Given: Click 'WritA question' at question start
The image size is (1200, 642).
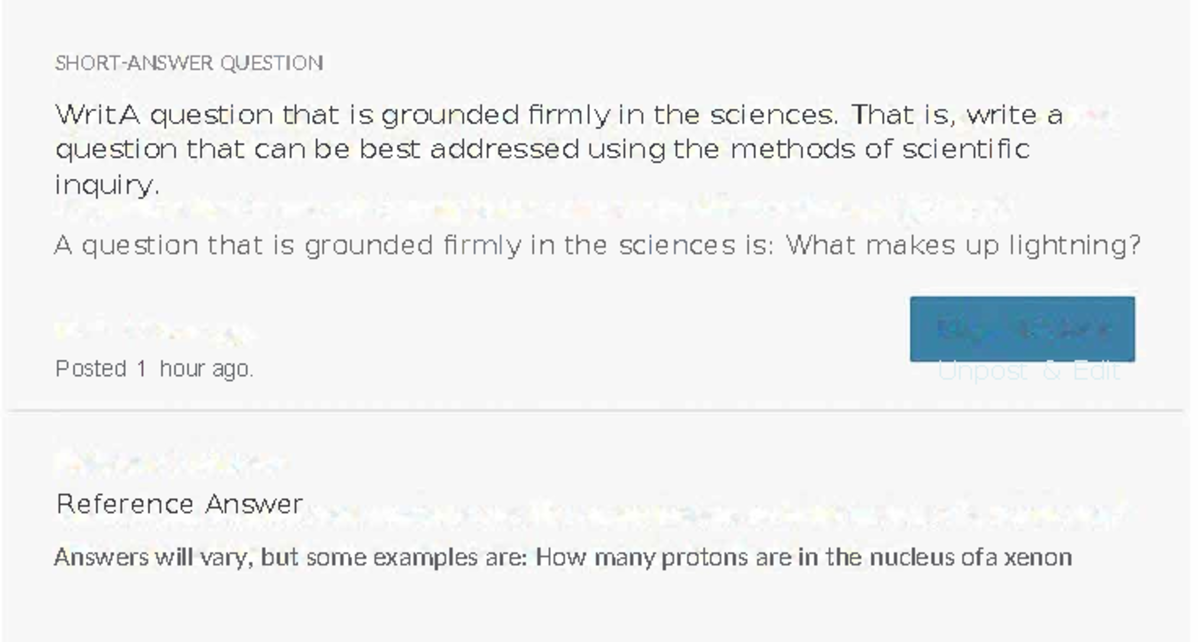Looking at the screenshot, I should (163, 115).
